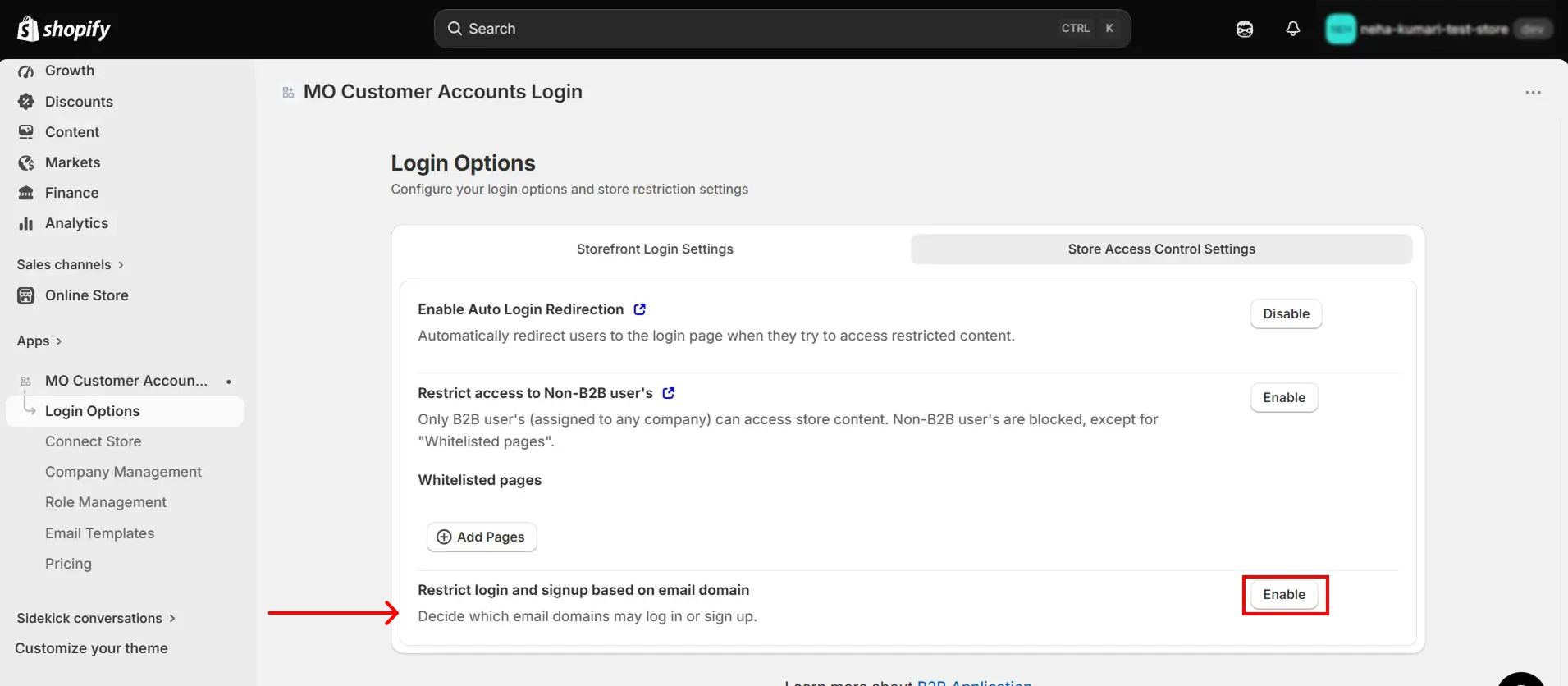Viewport: 1568px width, 686px height.
Task: Expand Sidekick conversations
Action: click(96, 618)
